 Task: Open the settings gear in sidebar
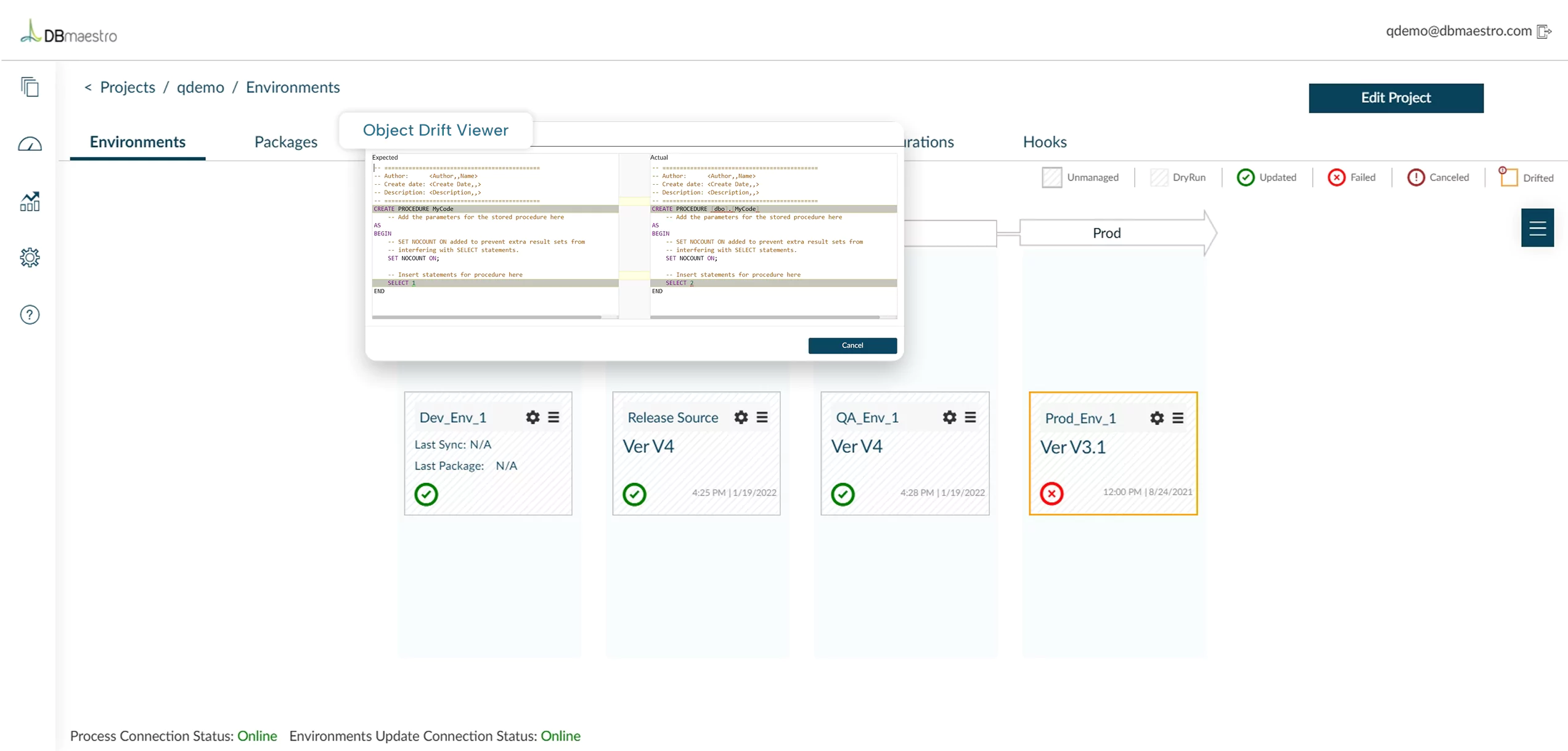30,258
